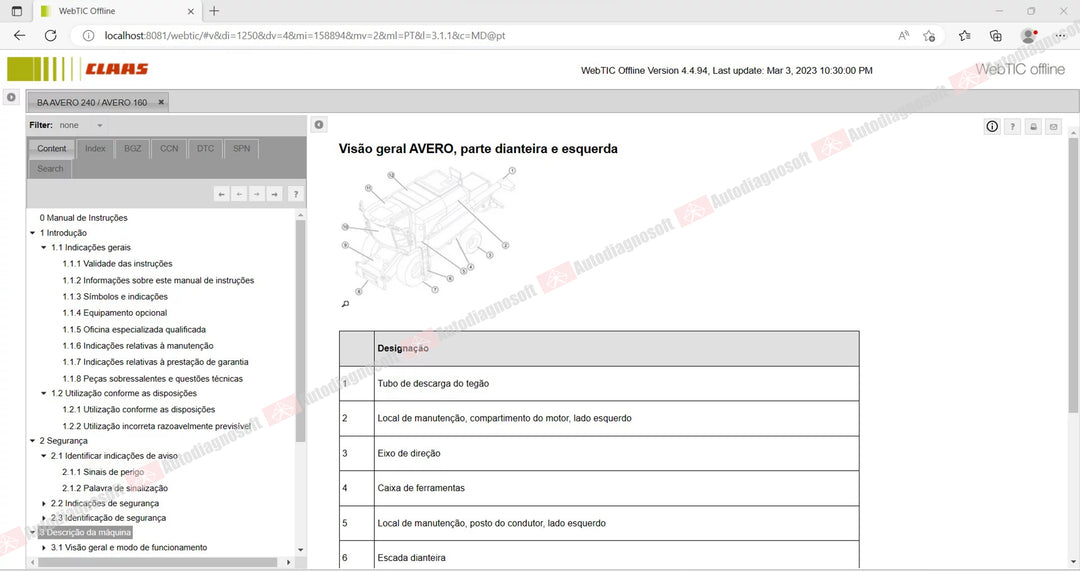Collapse 2.1 Identificar indicações de aviso node
The image size is (1080, 571).
click(x=43, y=456)
